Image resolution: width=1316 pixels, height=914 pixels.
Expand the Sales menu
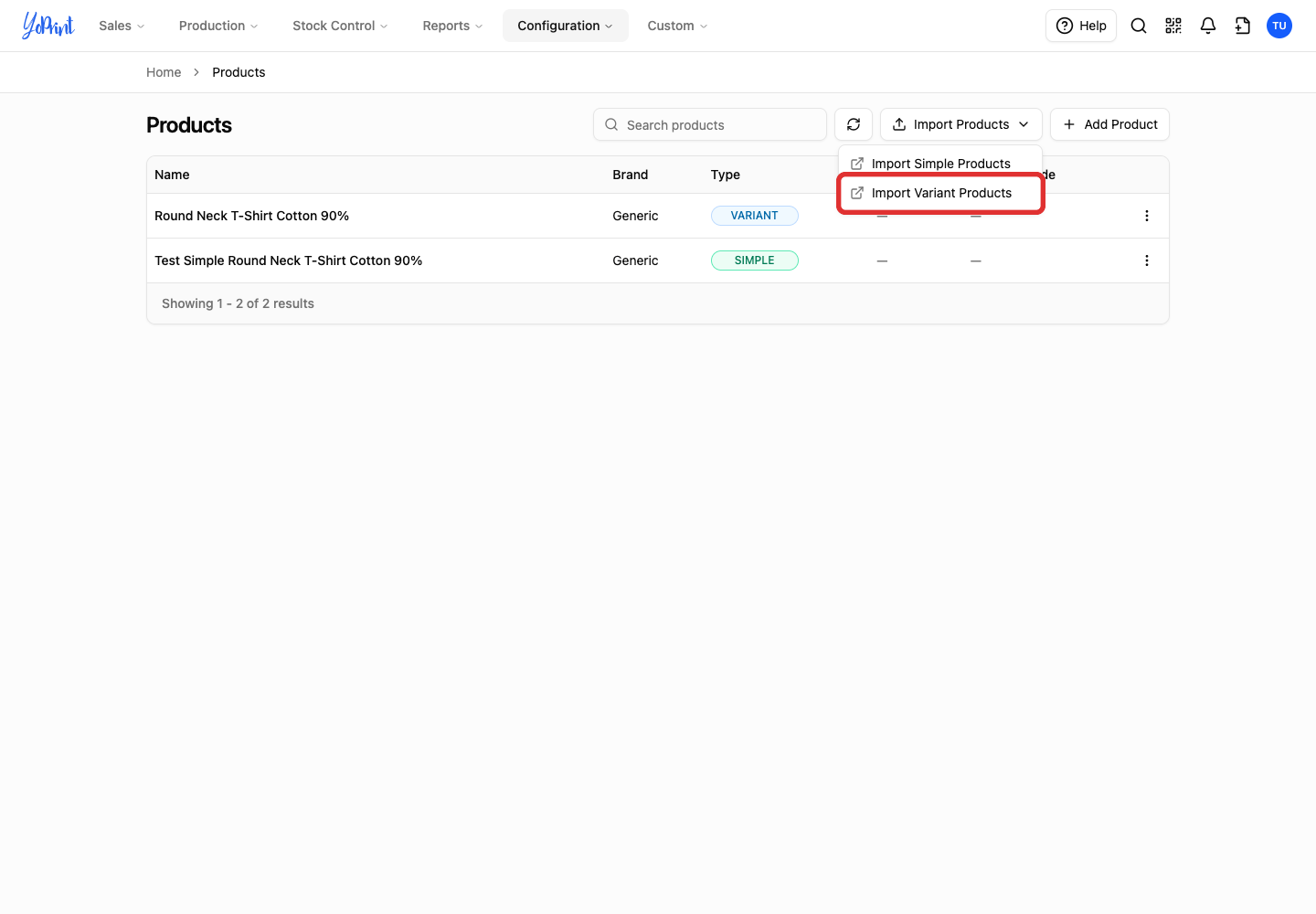(x=122, y=26)
